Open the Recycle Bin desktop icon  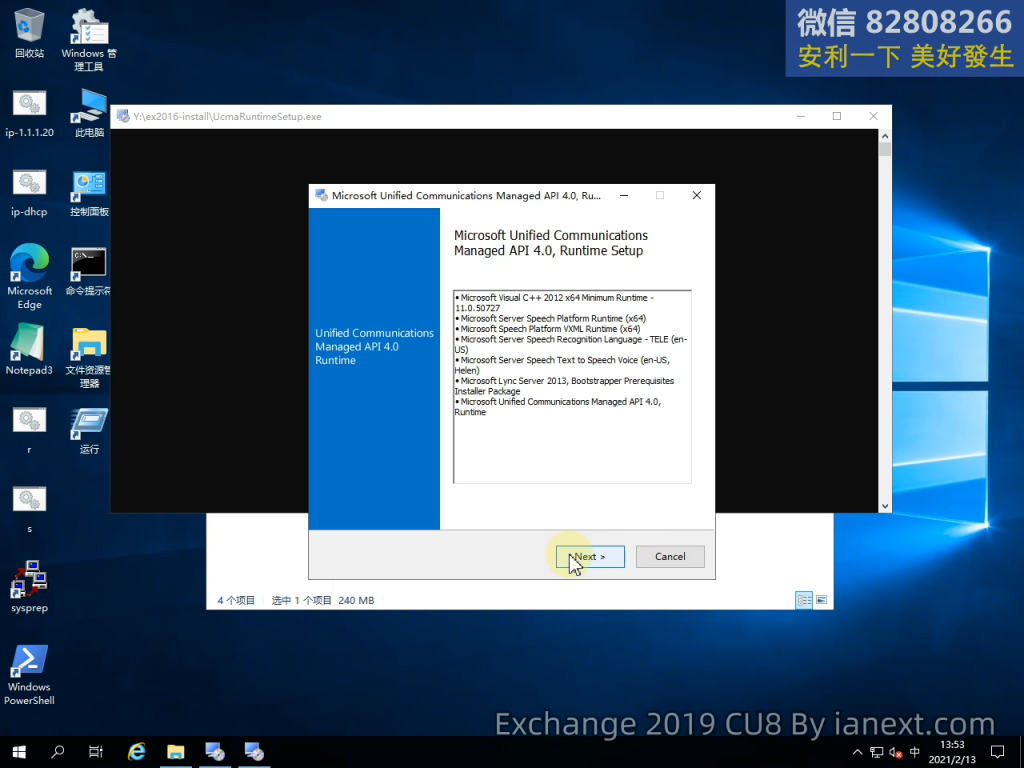tap(29, 28)
